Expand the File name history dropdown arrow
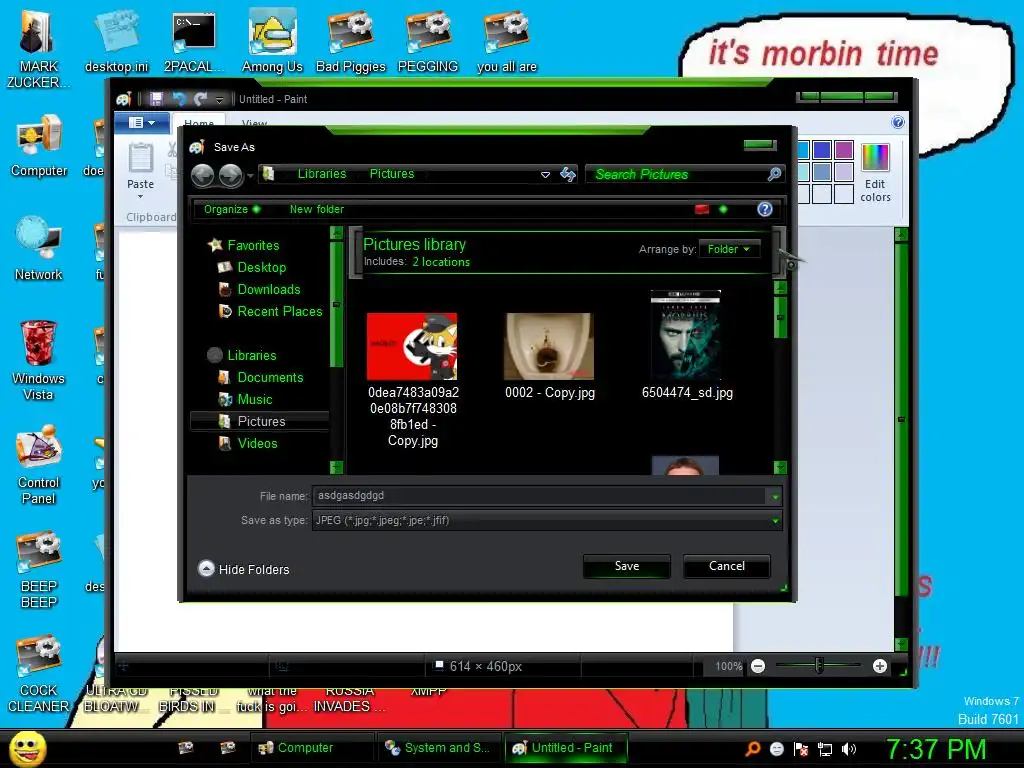This screenshot has width=1024, height=768. coord(775,496)
